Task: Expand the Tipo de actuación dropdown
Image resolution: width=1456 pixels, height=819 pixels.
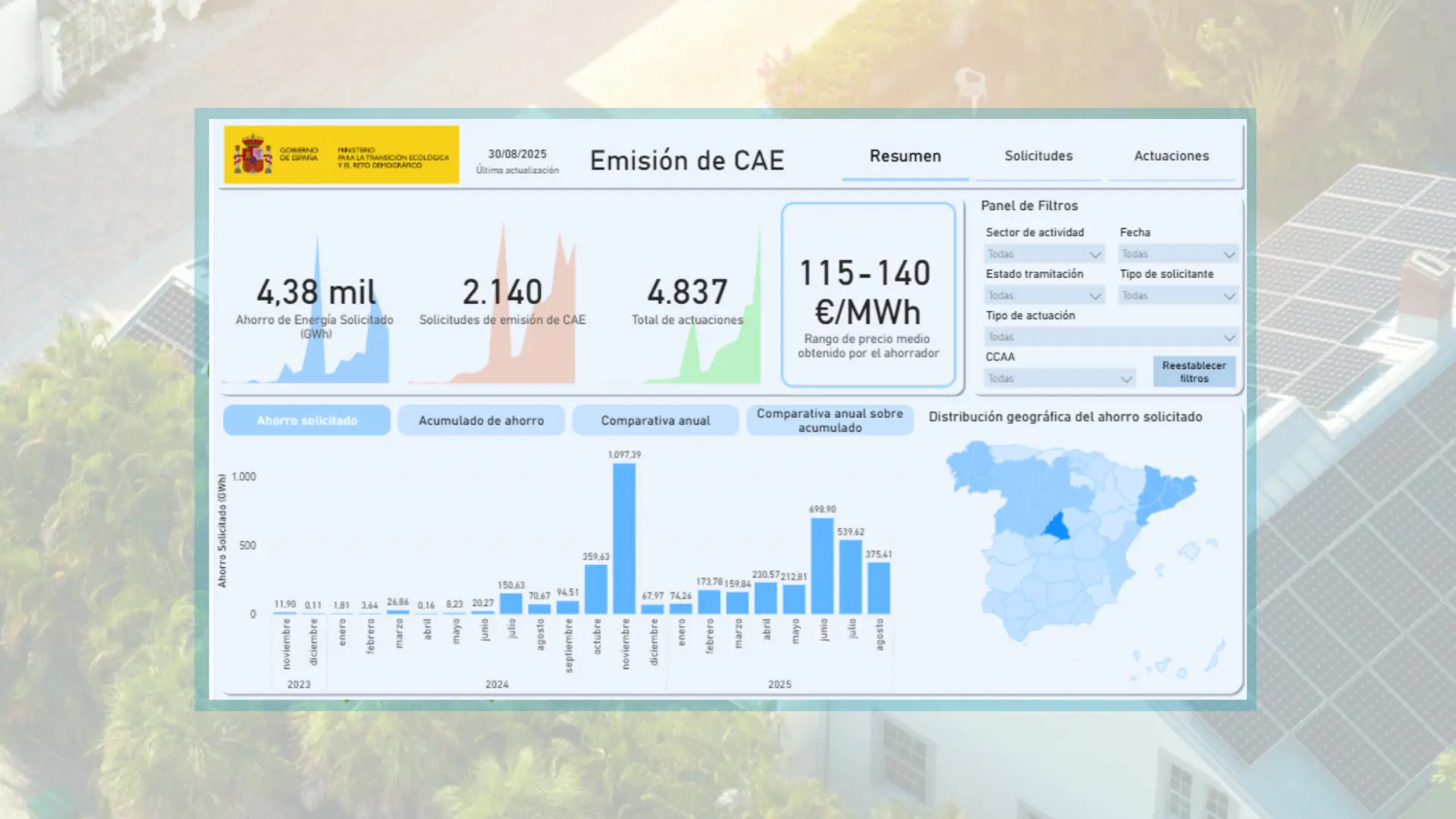Action: coord(1110,336)
